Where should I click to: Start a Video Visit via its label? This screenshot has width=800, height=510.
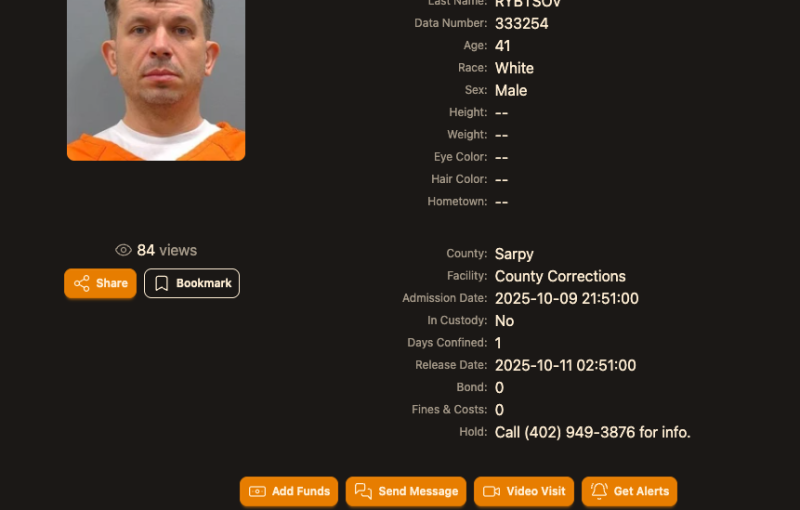pos(536,491)
